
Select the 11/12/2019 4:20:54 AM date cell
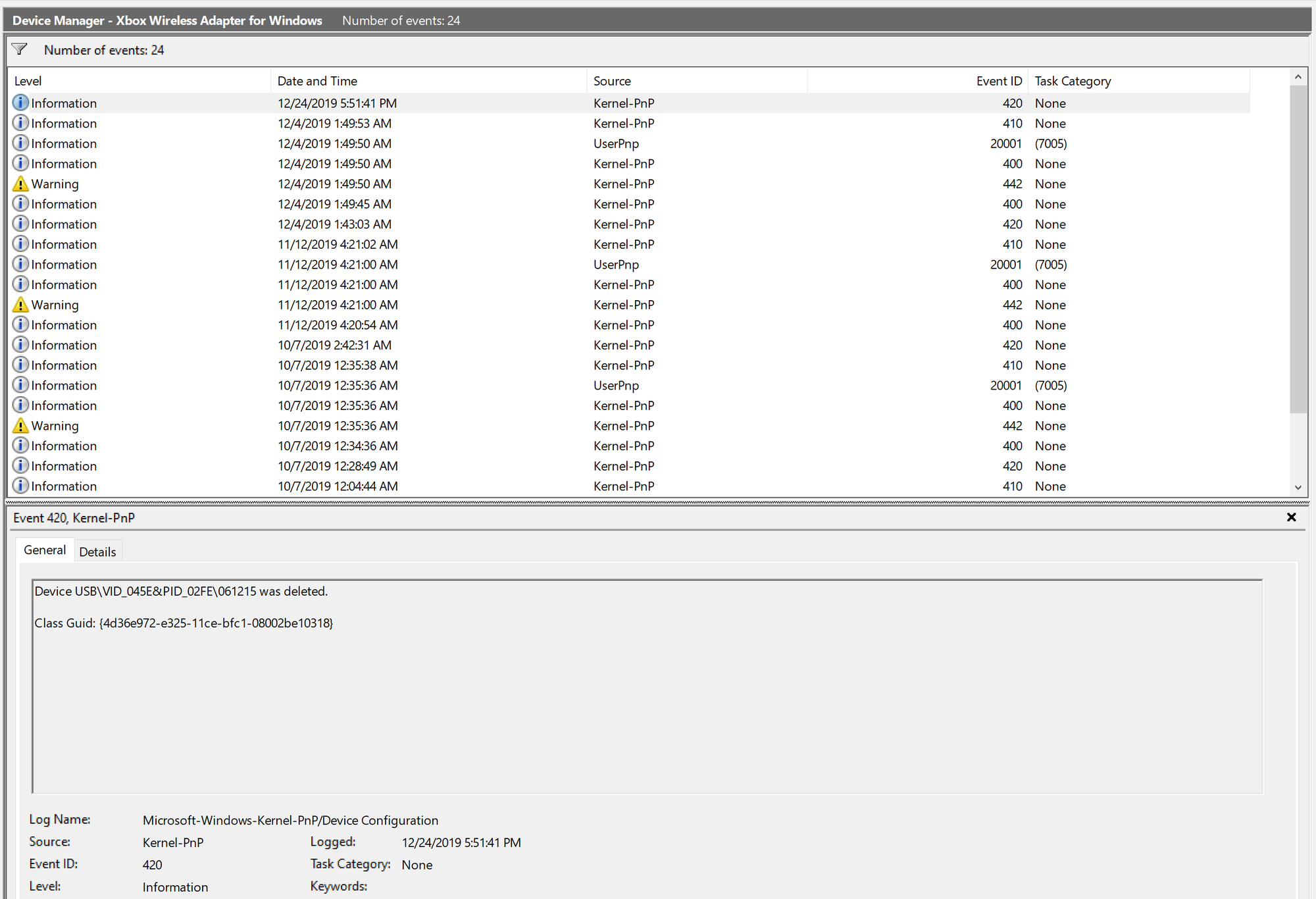click(x=338, y=324)
